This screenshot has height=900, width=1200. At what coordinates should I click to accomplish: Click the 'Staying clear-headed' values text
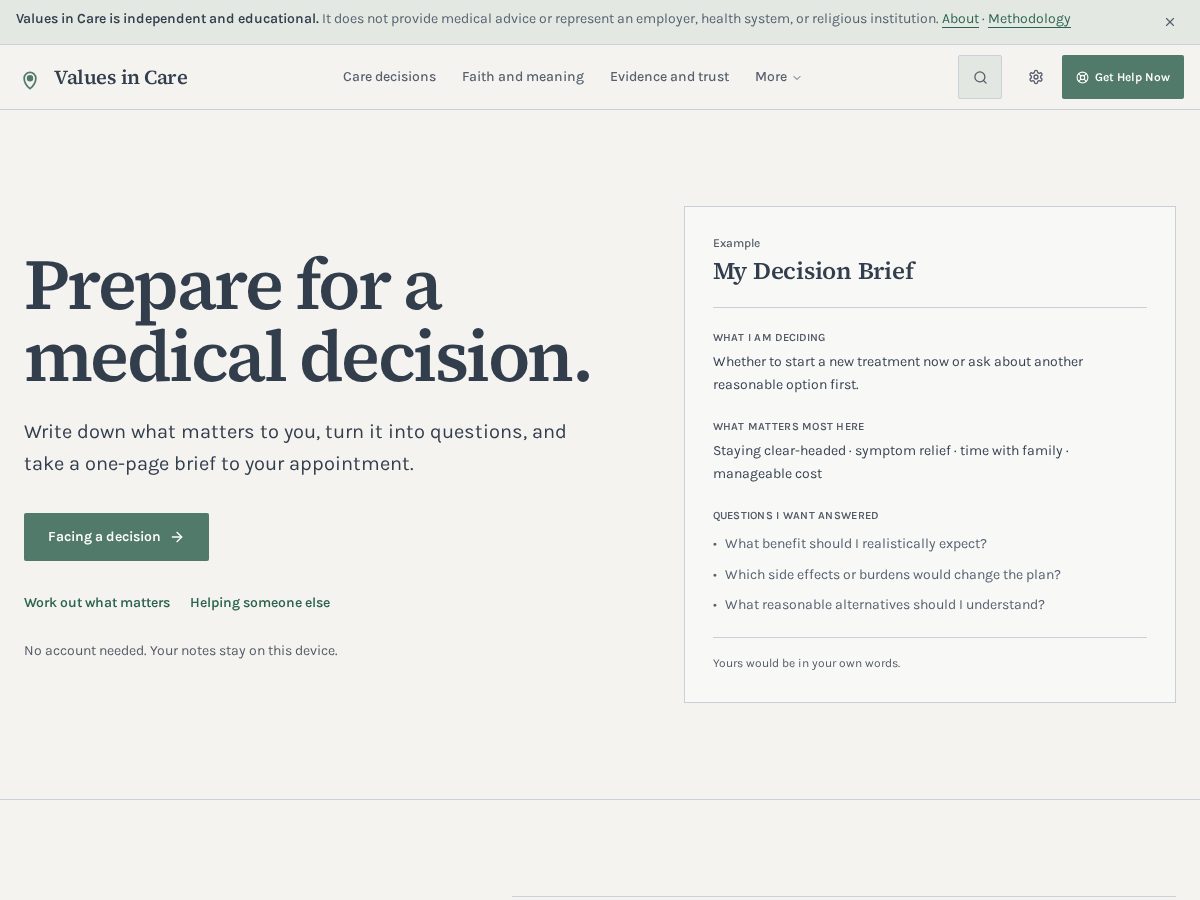(x=890, y=462)
